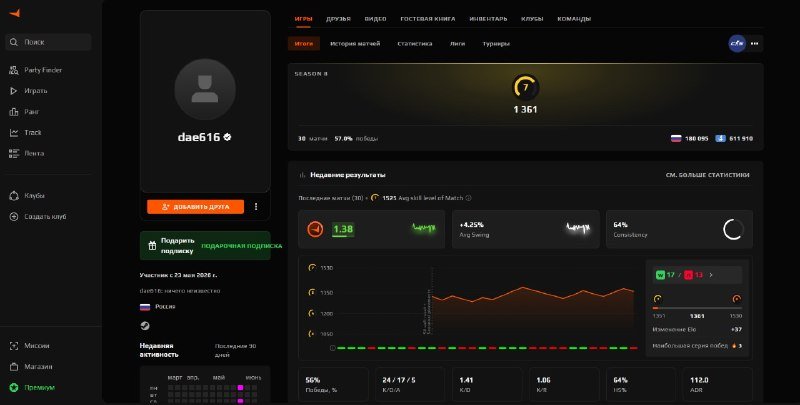
Task: Open Магазин in sidebar
Action: point(31,367)
